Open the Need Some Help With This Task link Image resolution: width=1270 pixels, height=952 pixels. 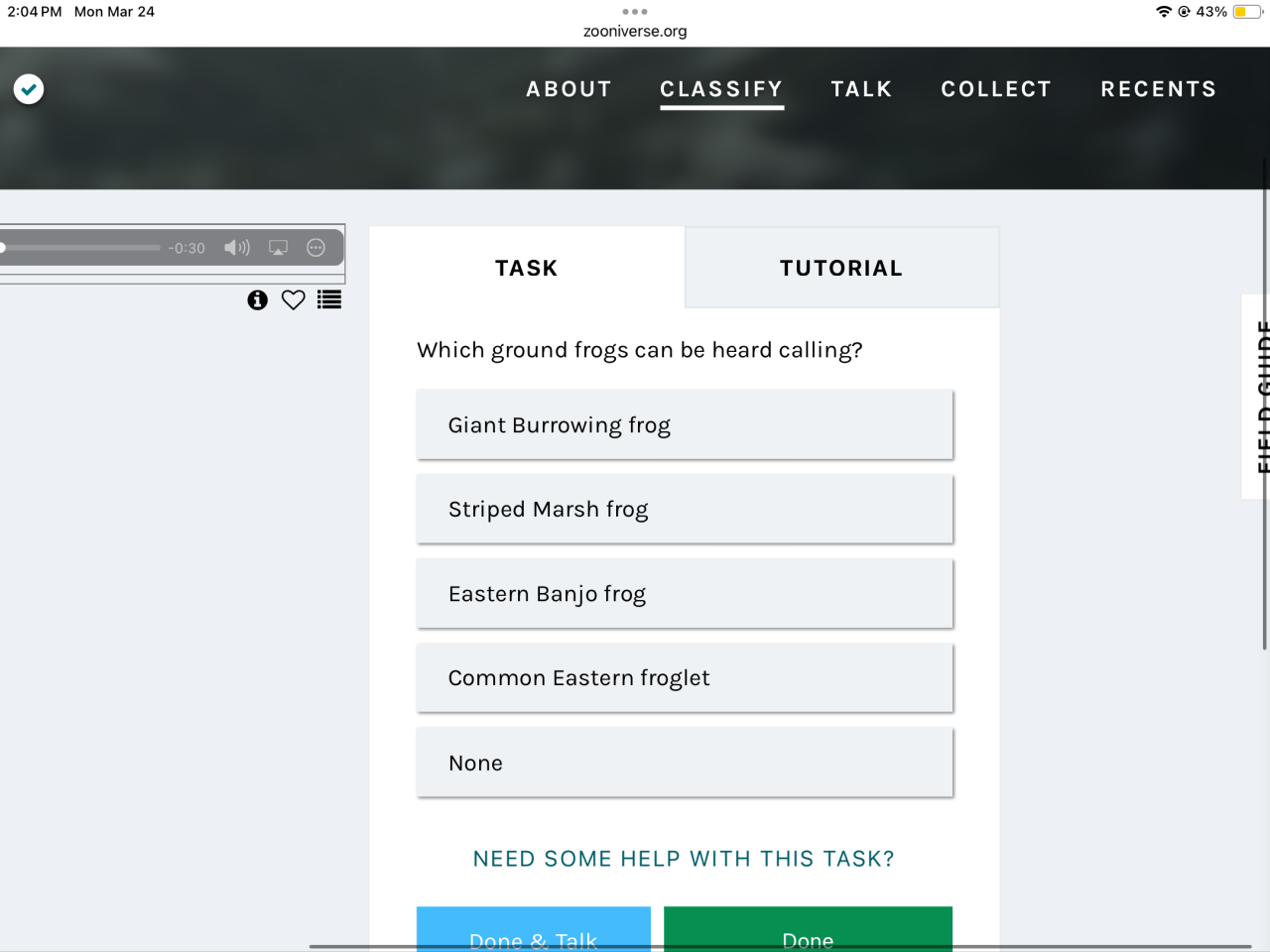(x=684, y=859)
